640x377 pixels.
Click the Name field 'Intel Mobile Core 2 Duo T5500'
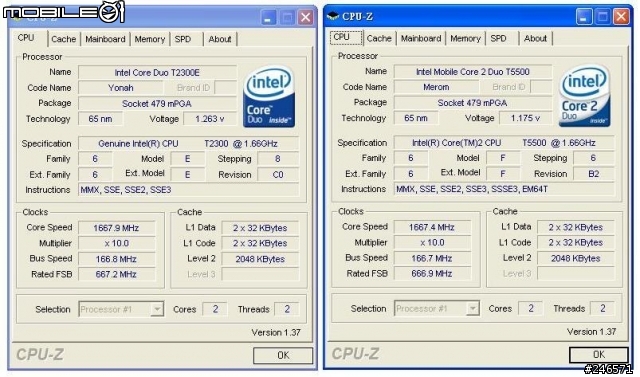click(473, 72)
